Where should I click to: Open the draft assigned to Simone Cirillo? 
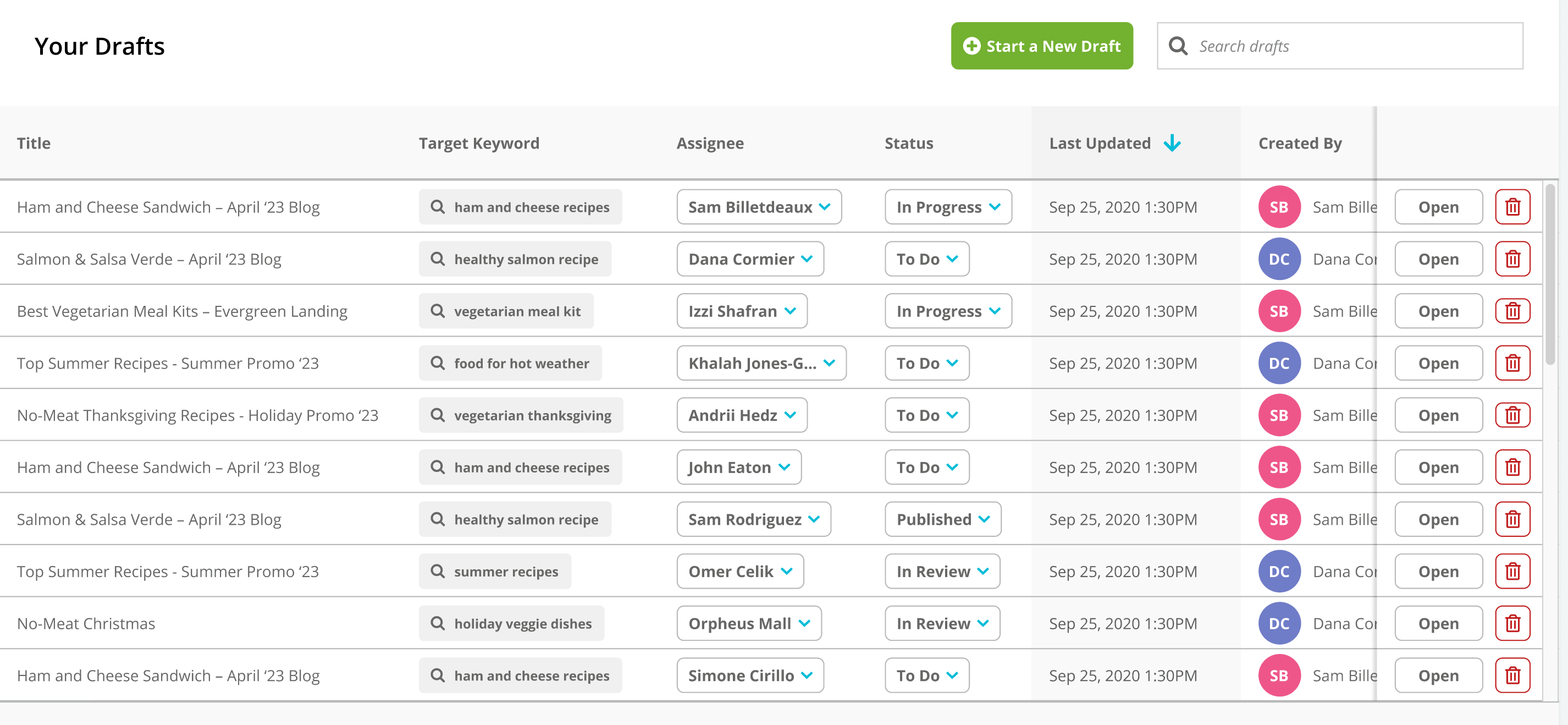(1438, 675)
